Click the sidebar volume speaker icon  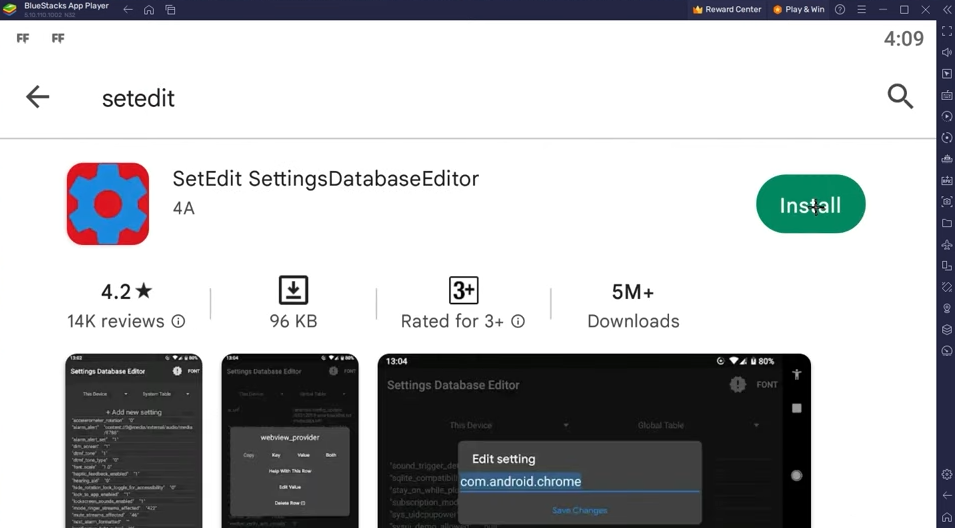coord(946,52)
